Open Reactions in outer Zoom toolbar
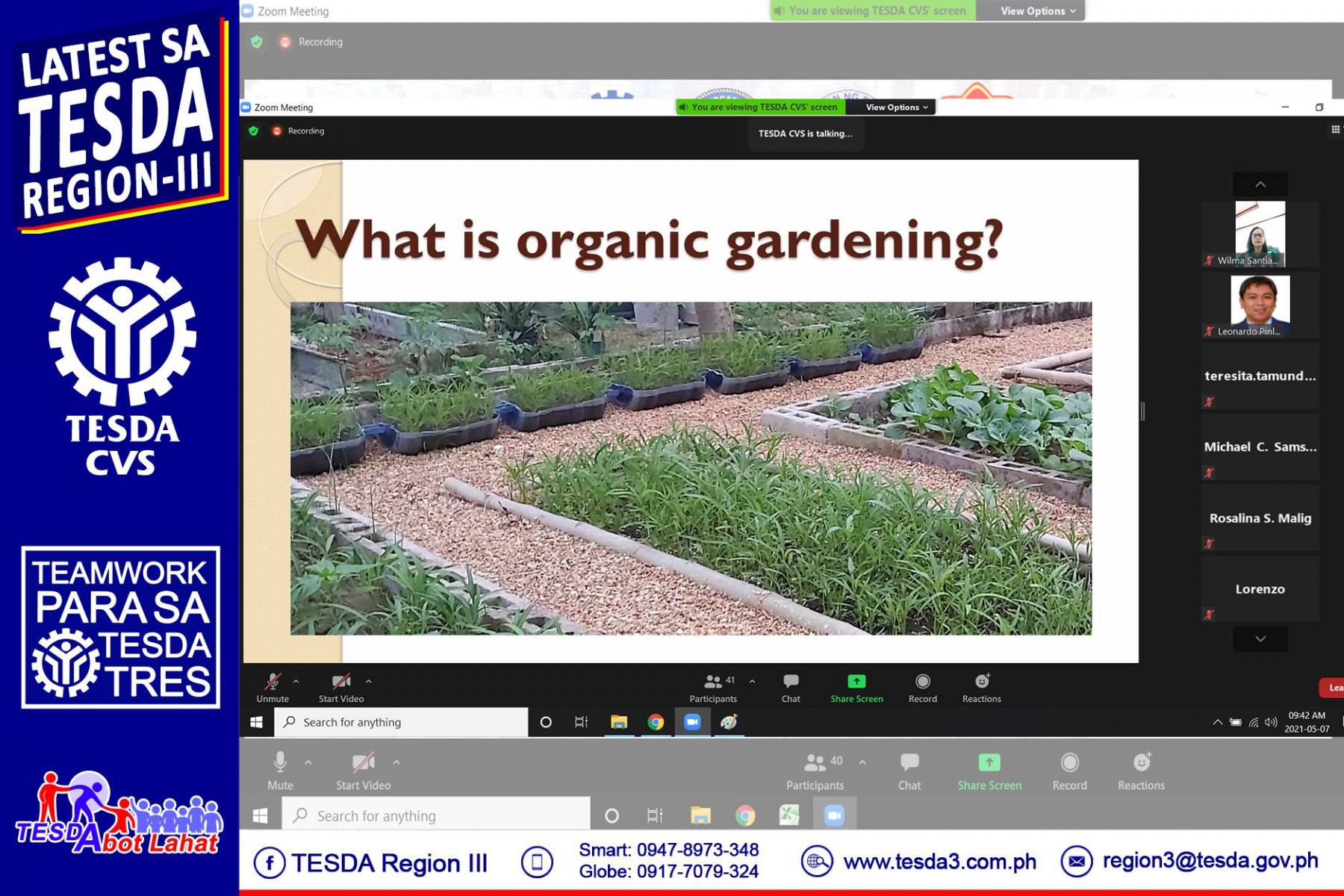Image resolution: width=1344 pixels, height=896 pixels. (x=1141, y=771)
